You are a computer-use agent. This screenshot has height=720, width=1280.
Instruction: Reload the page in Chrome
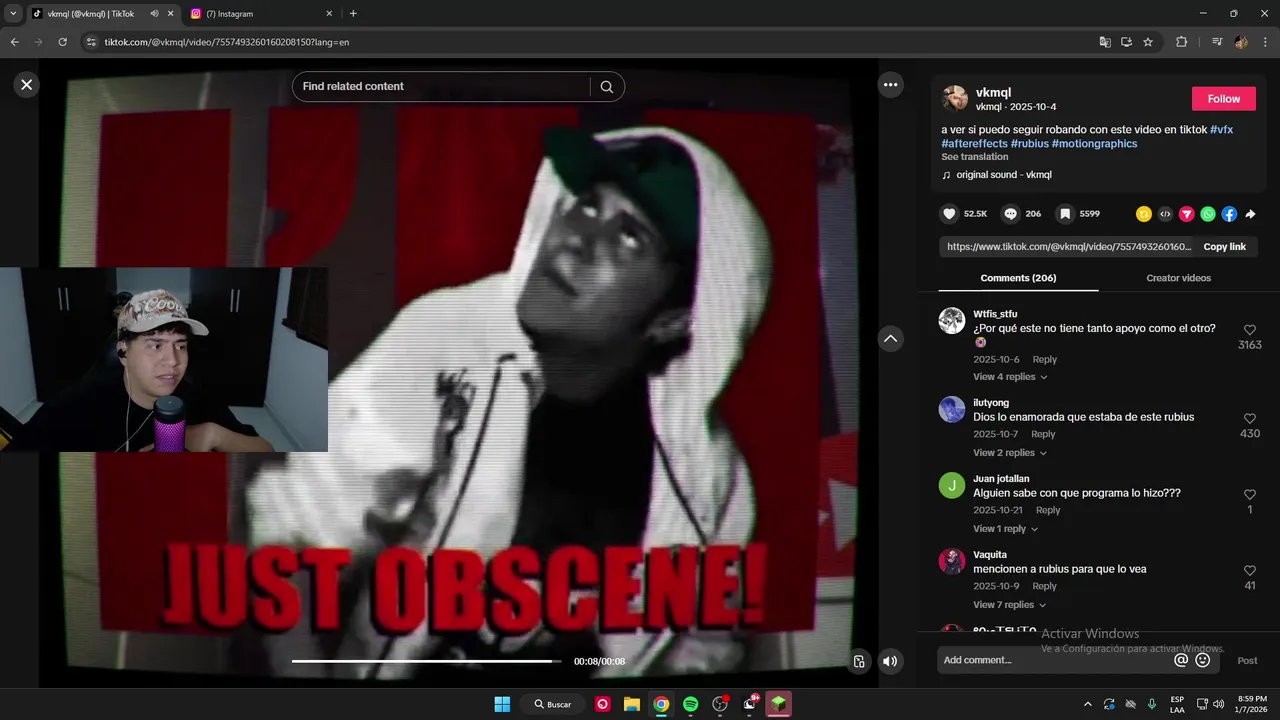tap(62, 42)
